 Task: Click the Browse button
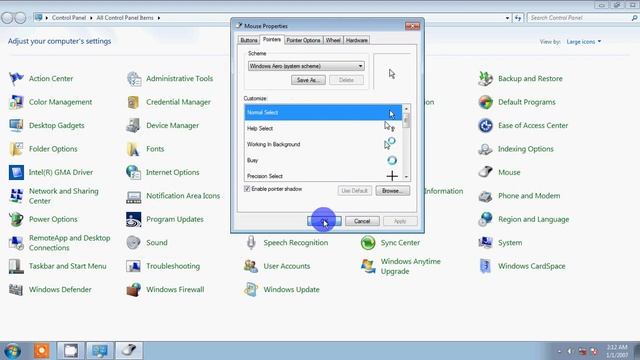(393, 191)
